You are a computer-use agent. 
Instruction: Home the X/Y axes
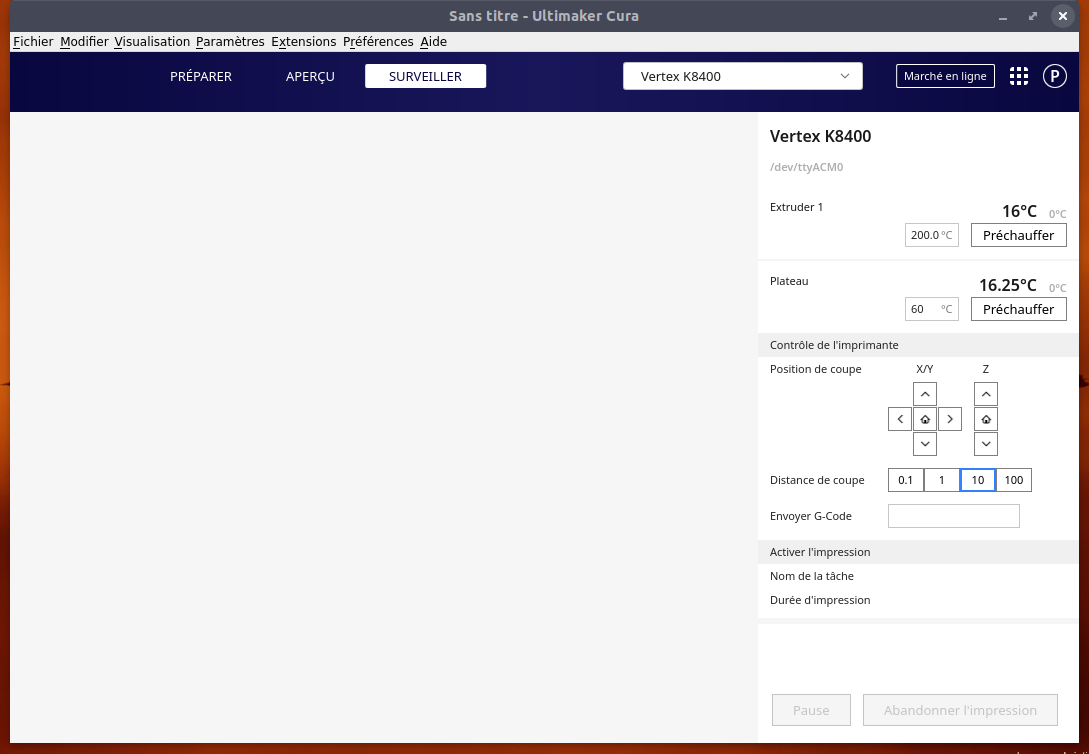(924, 419)
